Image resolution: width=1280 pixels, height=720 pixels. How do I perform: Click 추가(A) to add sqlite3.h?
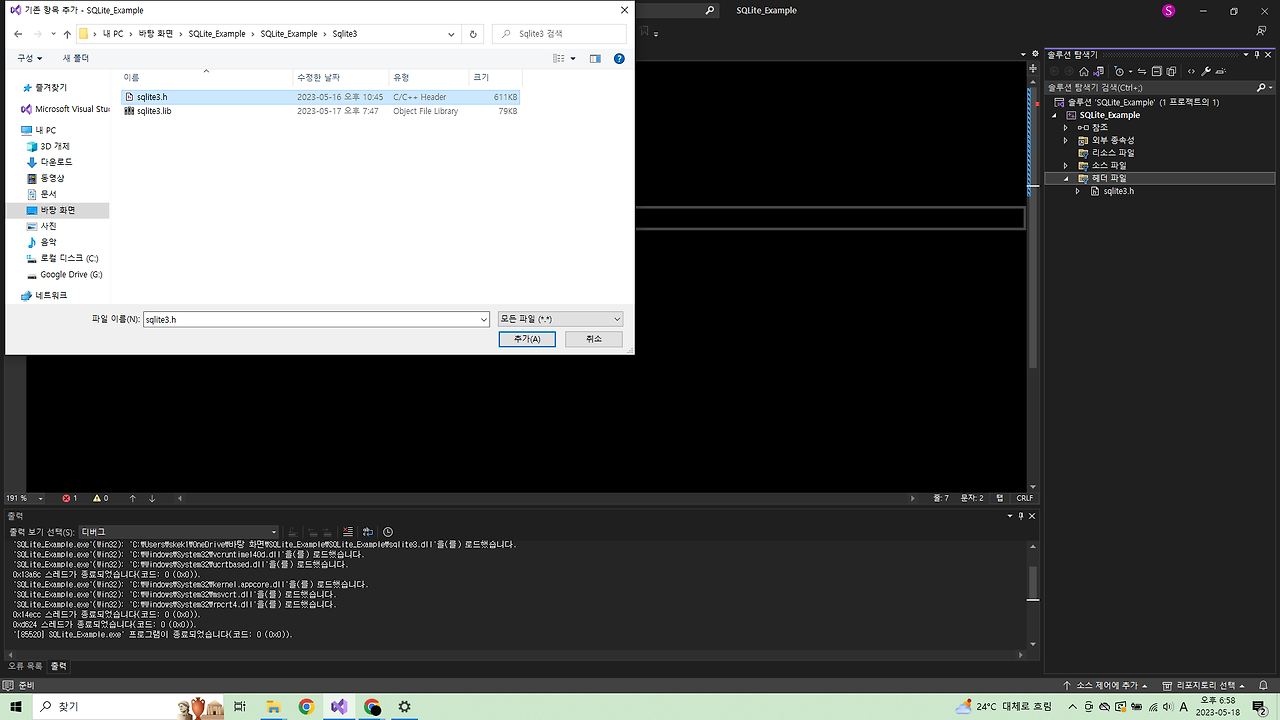click(x=527, y=338)
